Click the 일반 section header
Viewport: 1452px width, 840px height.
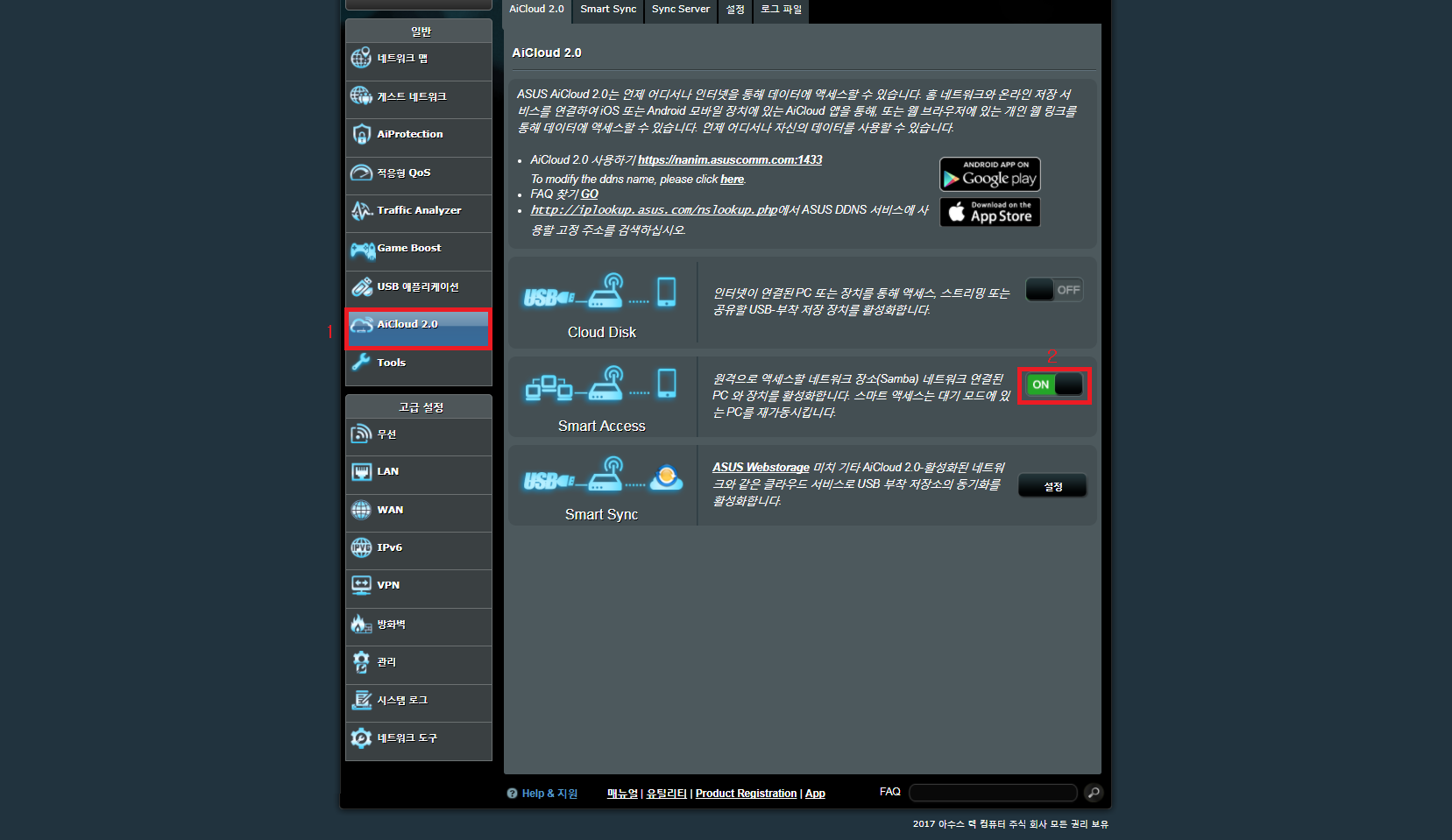click(x=419, y=32)
